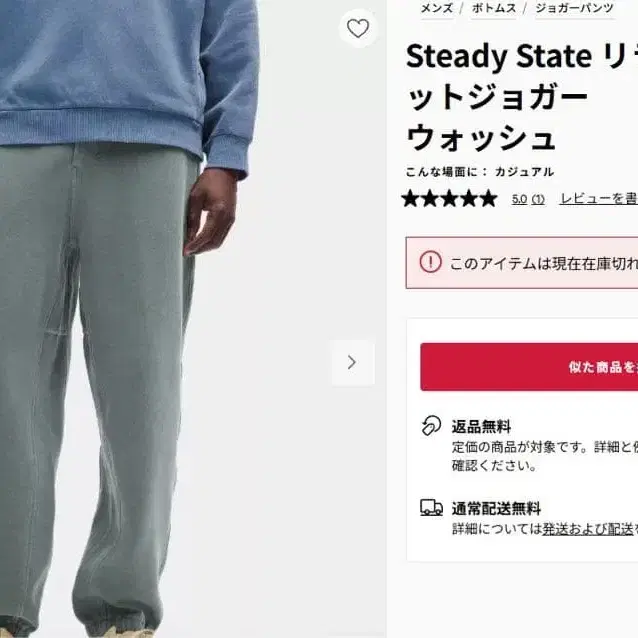The image size is (638, 638).
Task: Click the レビューを書く review link
Action: click(x=599, y=199)
